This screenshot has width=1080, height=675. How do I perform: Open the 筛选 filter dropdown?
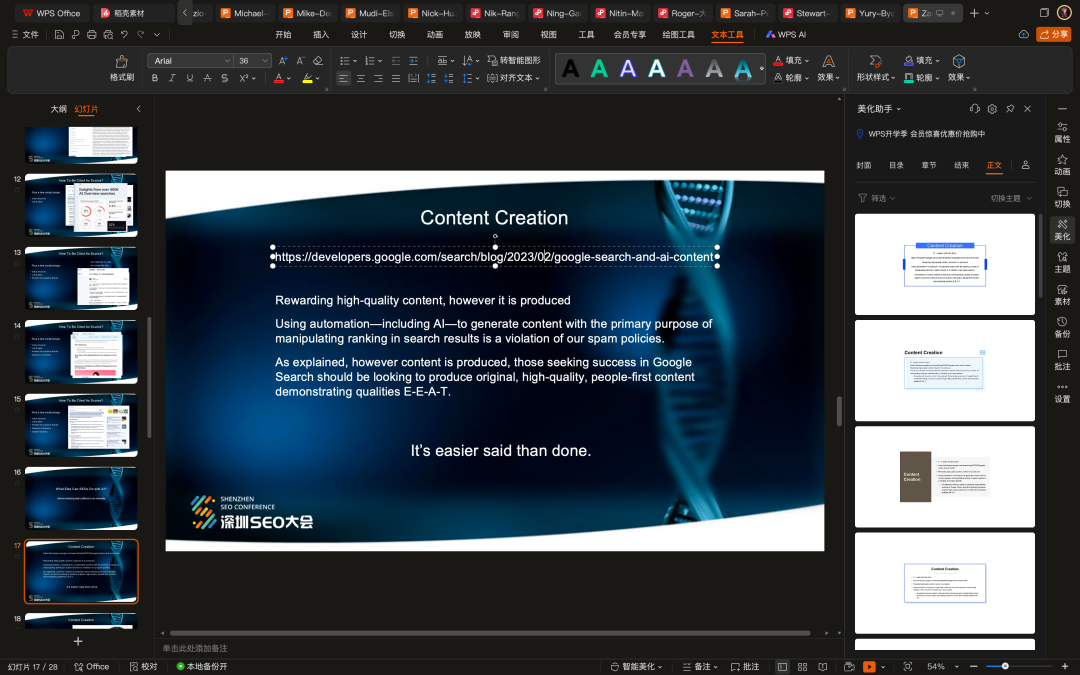(877, 198)
